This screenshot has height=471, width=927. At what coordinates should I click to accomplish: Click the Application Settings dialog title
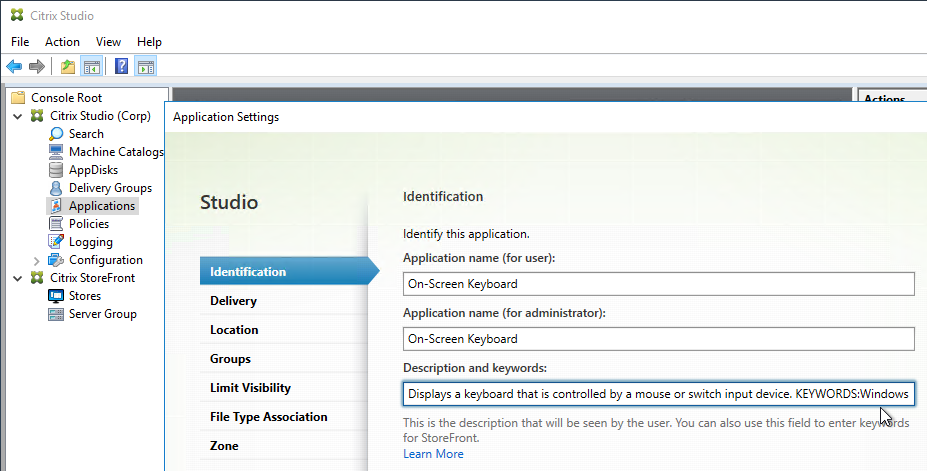coord(226,117)
